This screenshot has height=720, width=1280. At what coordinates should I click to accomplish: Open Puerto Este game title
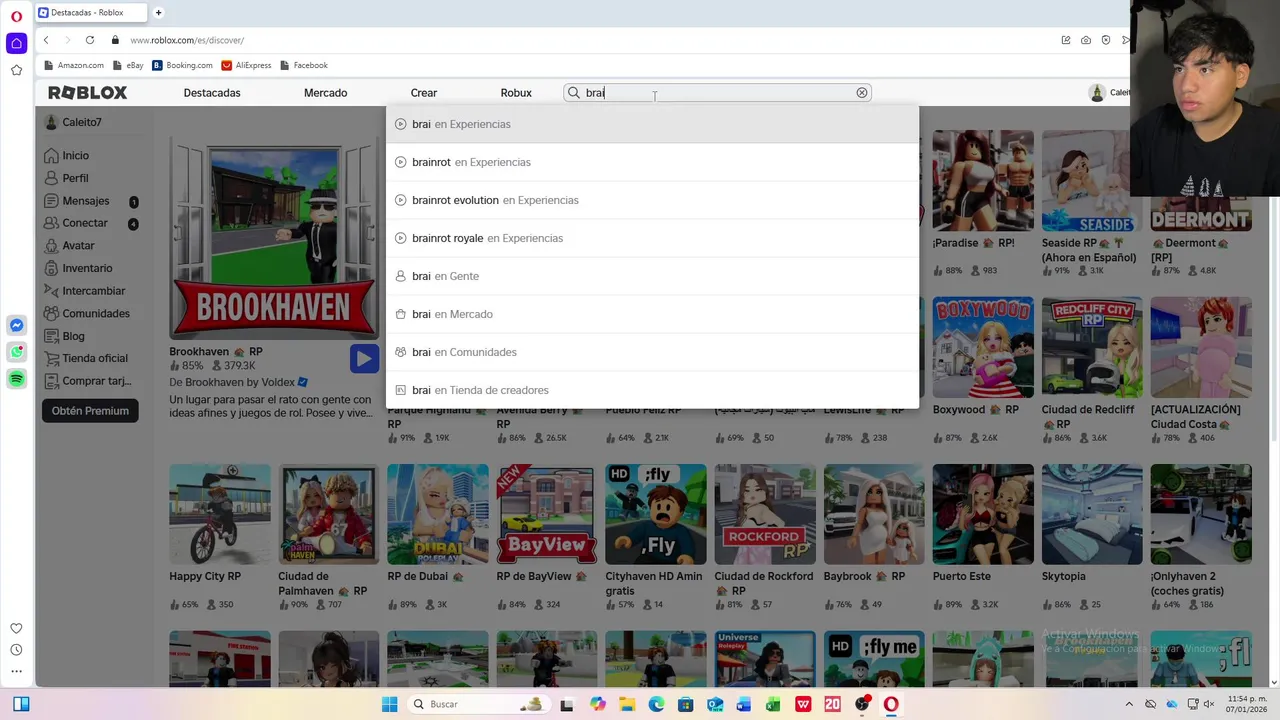pyautogui.click(x=961, y=576)
